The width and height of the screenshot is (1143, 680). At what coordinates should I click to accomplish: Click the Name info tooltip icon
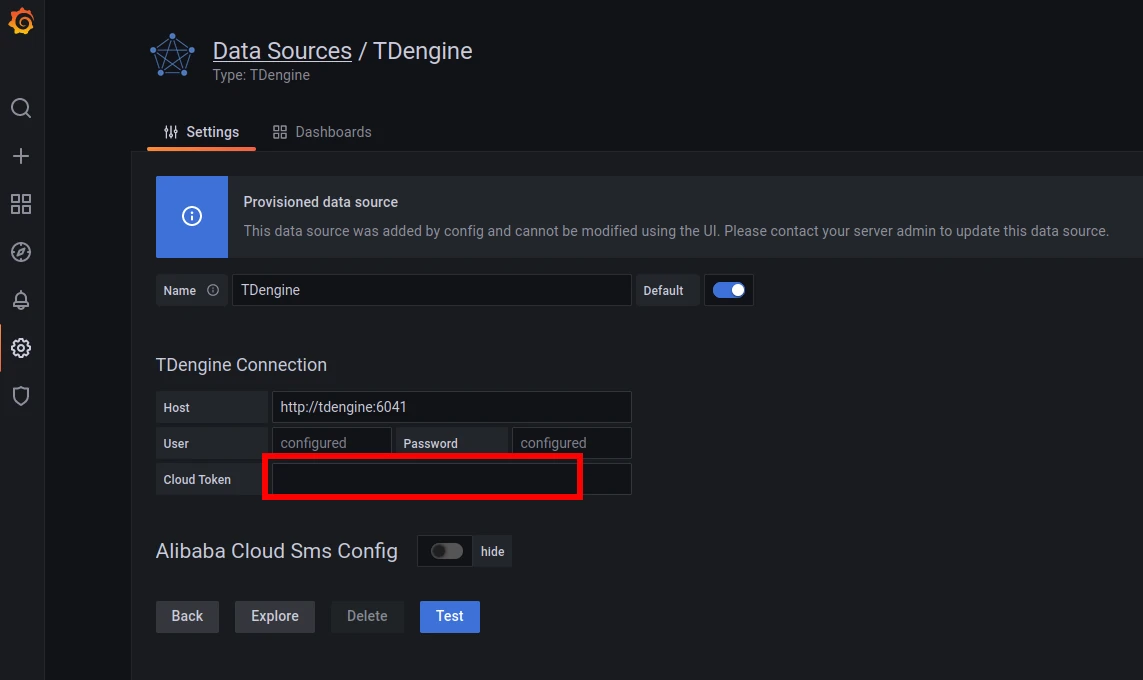(213, 291)
